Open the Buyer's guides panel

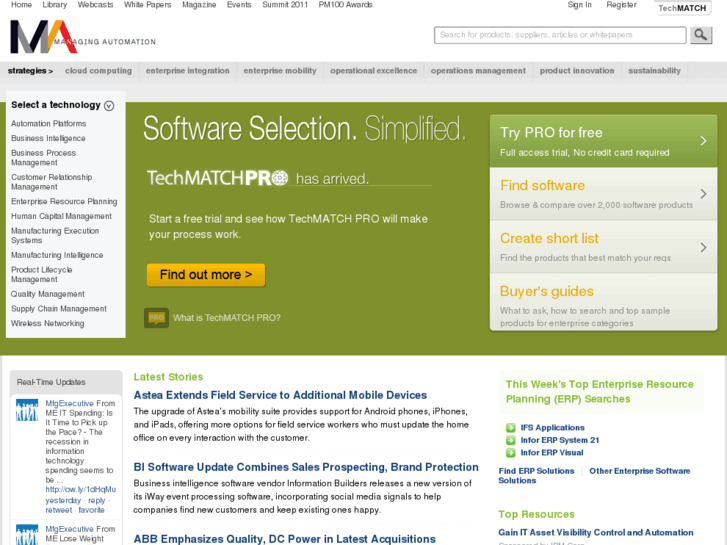tap(603, 302)
